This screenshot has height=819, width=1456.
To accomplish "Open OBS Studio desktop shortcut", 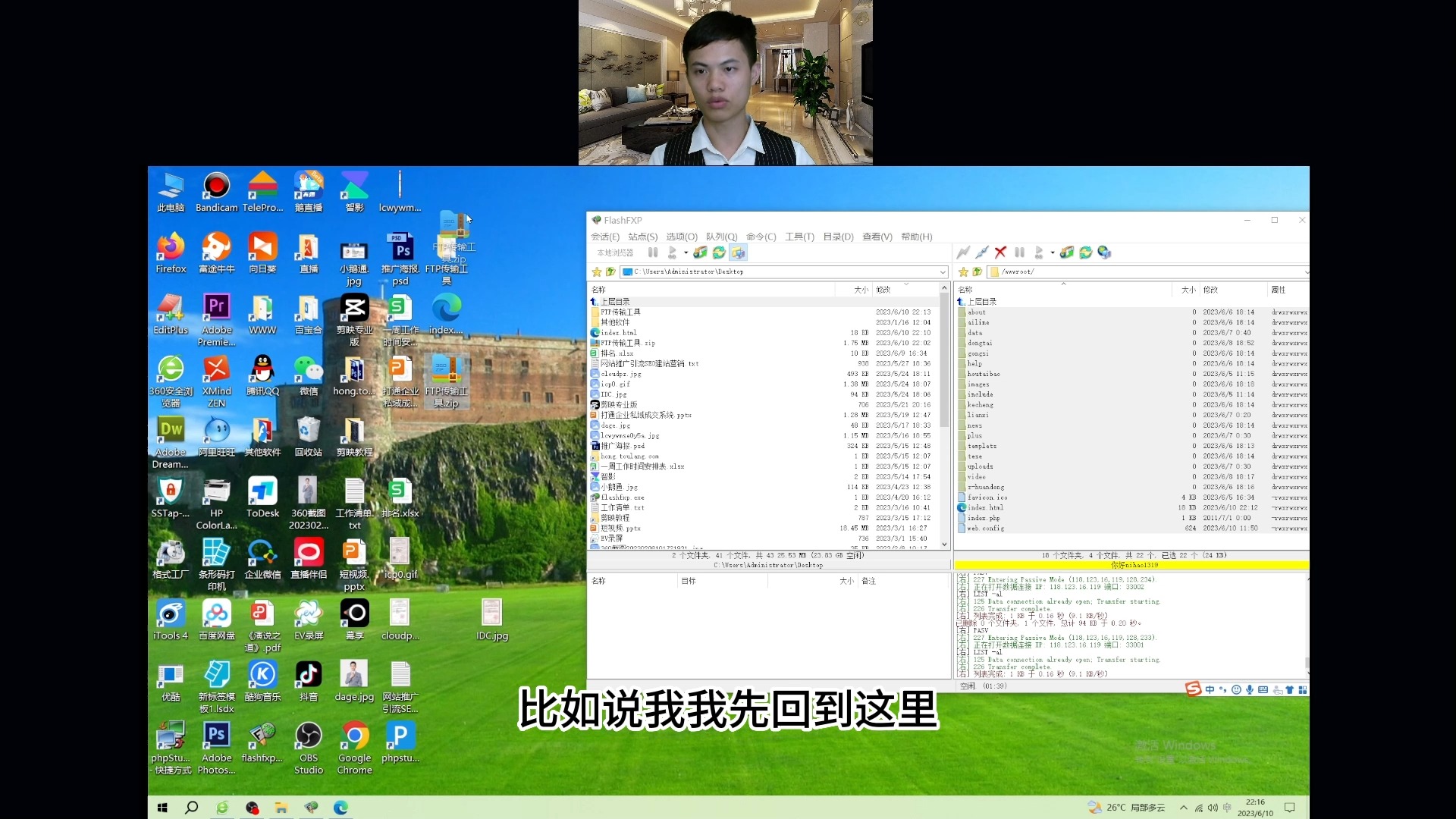I will coord(309,748).
